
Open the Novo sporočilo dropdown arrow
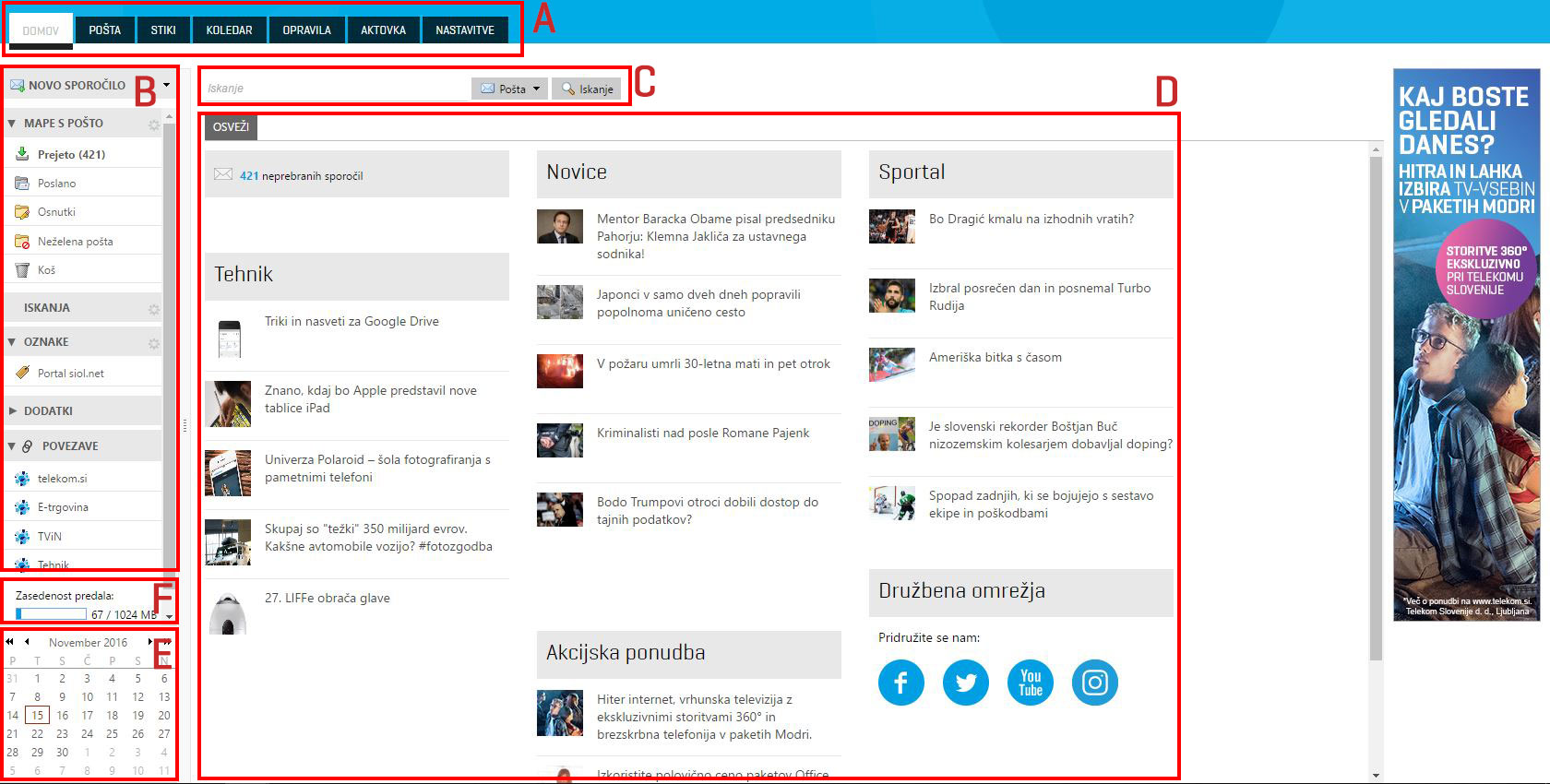tap(167, 85)
